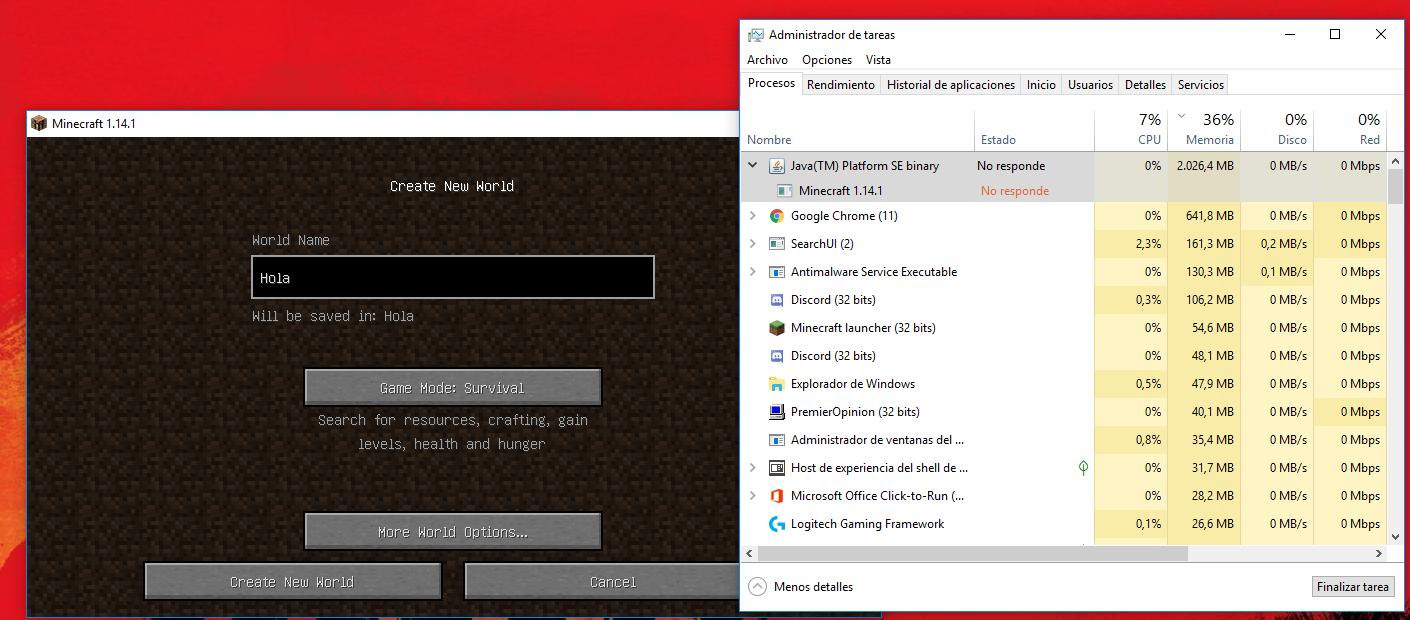Click Game Mode: Survival button in Minecraft
The height and width of the screenshot is (620, 1410).
(453, 387)
